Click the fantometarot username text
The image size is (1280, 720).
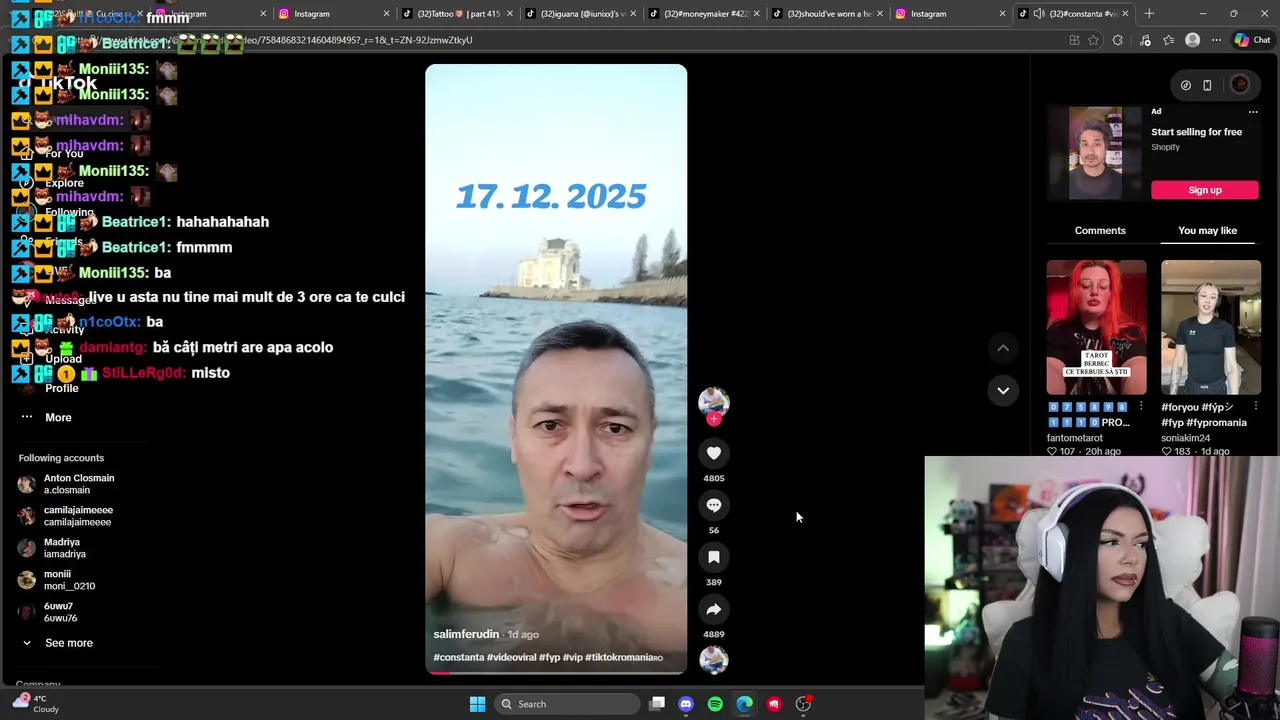pos(1075,438)
